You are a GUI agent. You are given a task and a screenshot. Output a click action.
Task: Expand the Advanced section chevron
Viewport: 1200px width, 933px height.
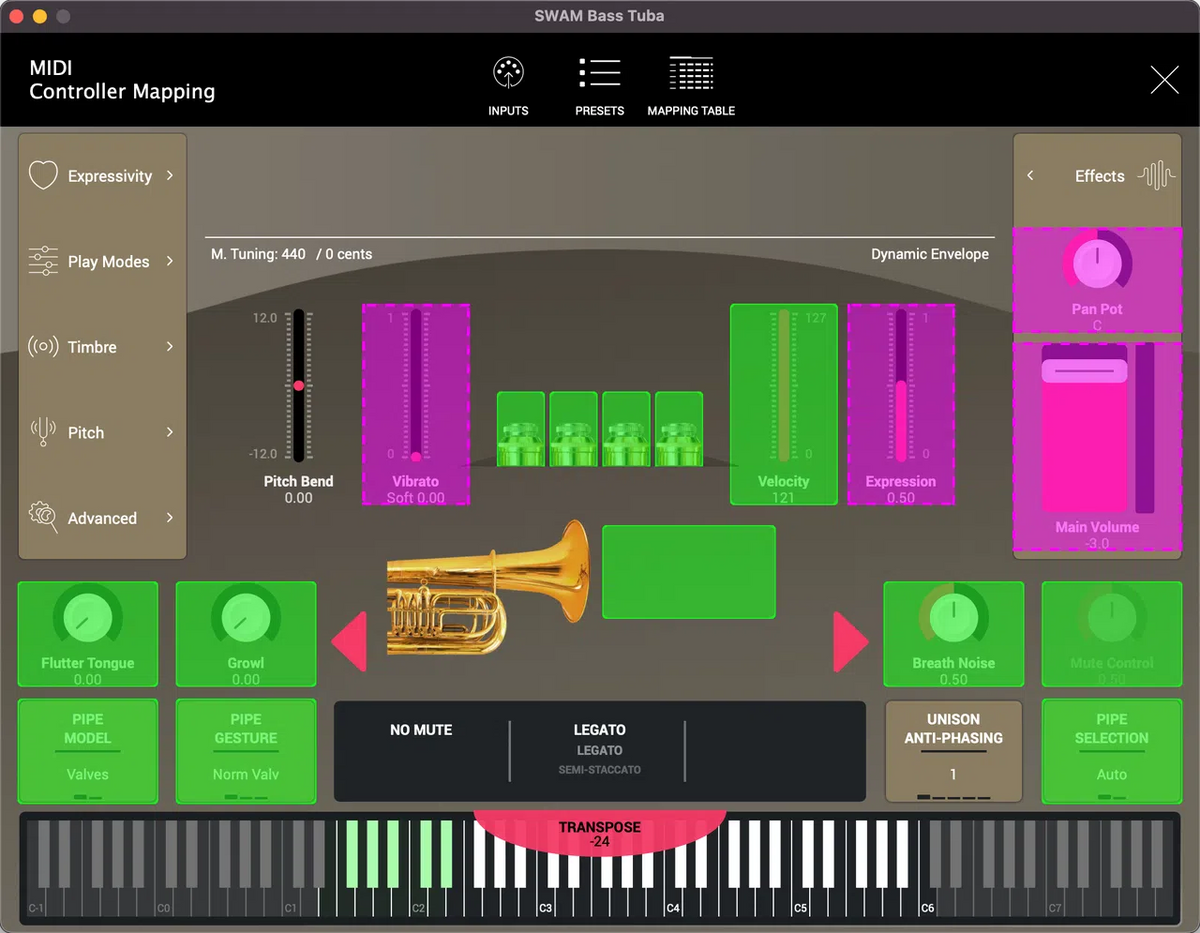click(170, 518)
